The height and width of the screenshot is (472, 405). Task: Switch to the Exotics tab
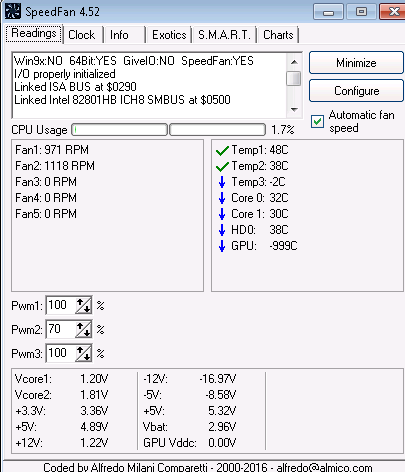point(169,35)
